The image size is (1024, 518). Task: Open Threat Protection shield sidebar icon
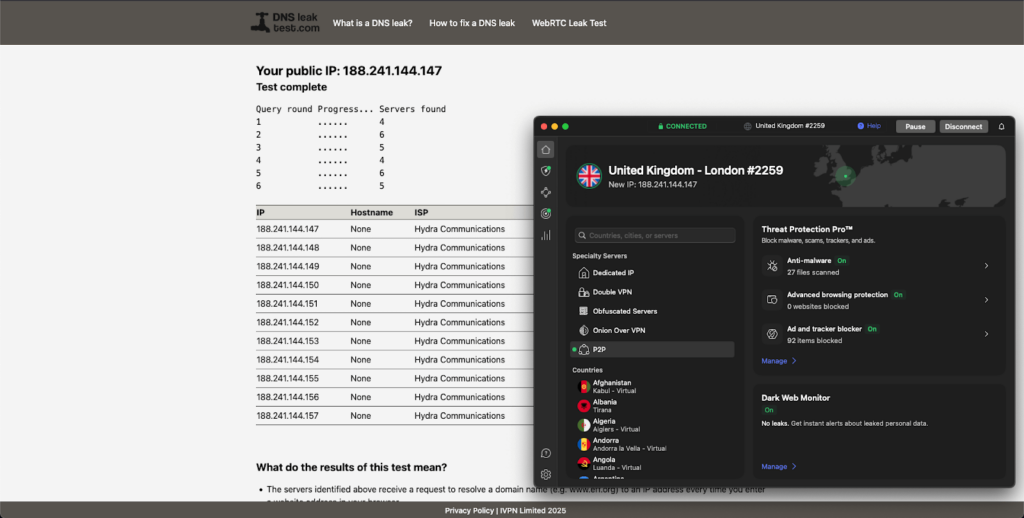(x=546, y=171)
